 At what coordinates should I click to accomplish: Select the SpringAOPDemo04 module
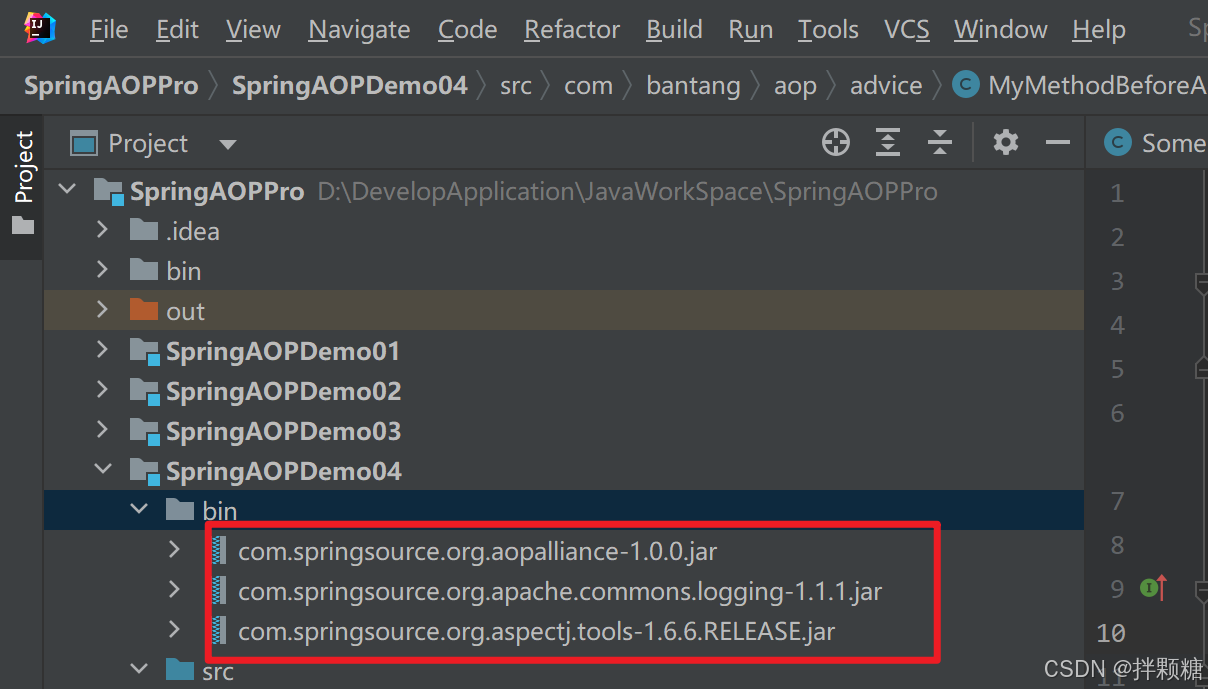tap(564, 471)
